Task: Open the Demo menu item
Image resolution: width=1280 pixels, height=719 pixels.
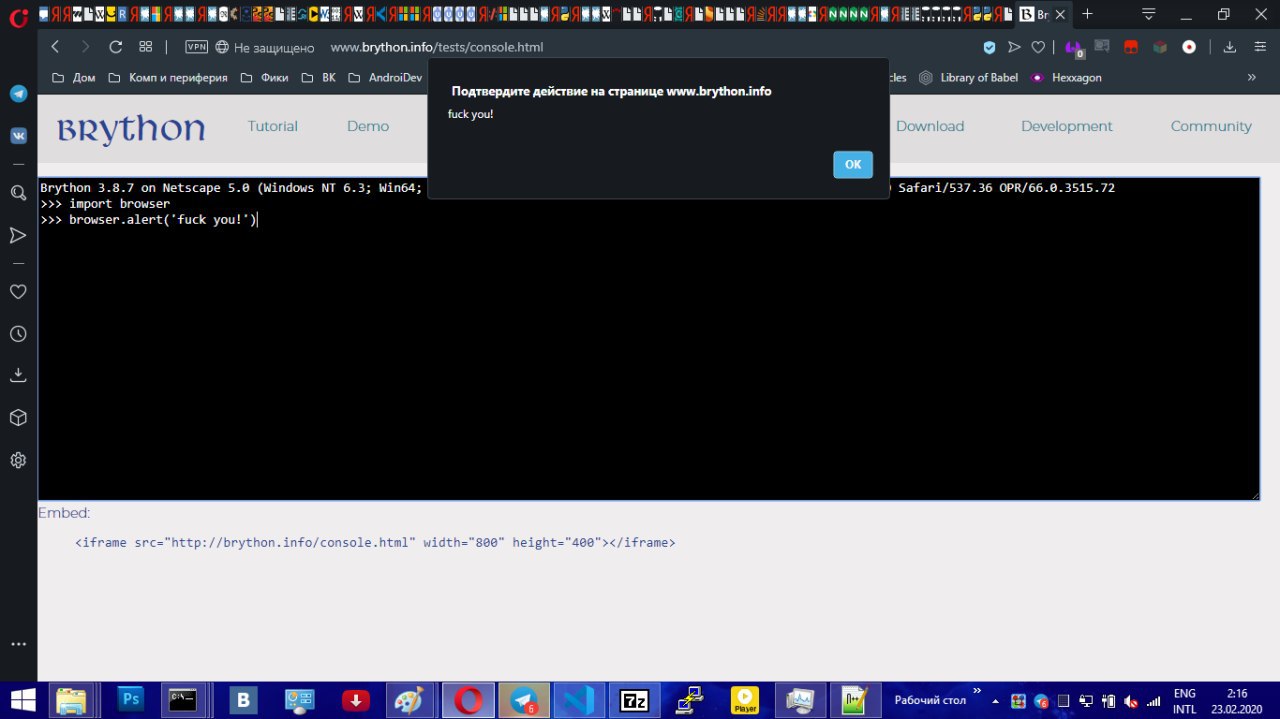Action: [368, 126]
